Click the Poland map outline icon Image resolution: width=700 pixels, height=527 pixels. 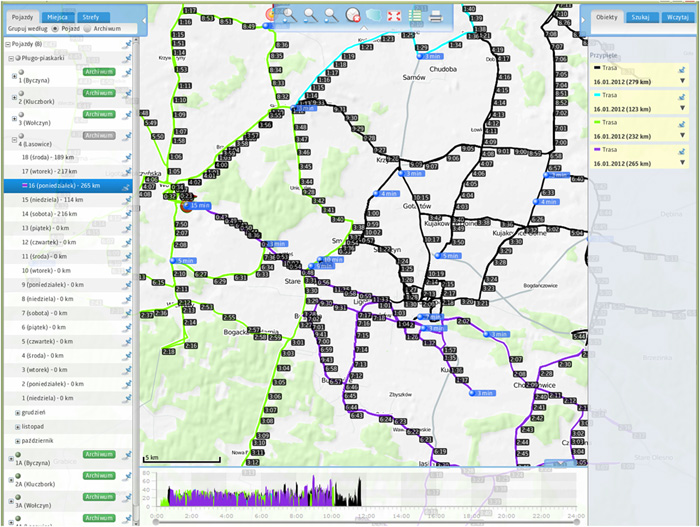[x=373, y=15]
